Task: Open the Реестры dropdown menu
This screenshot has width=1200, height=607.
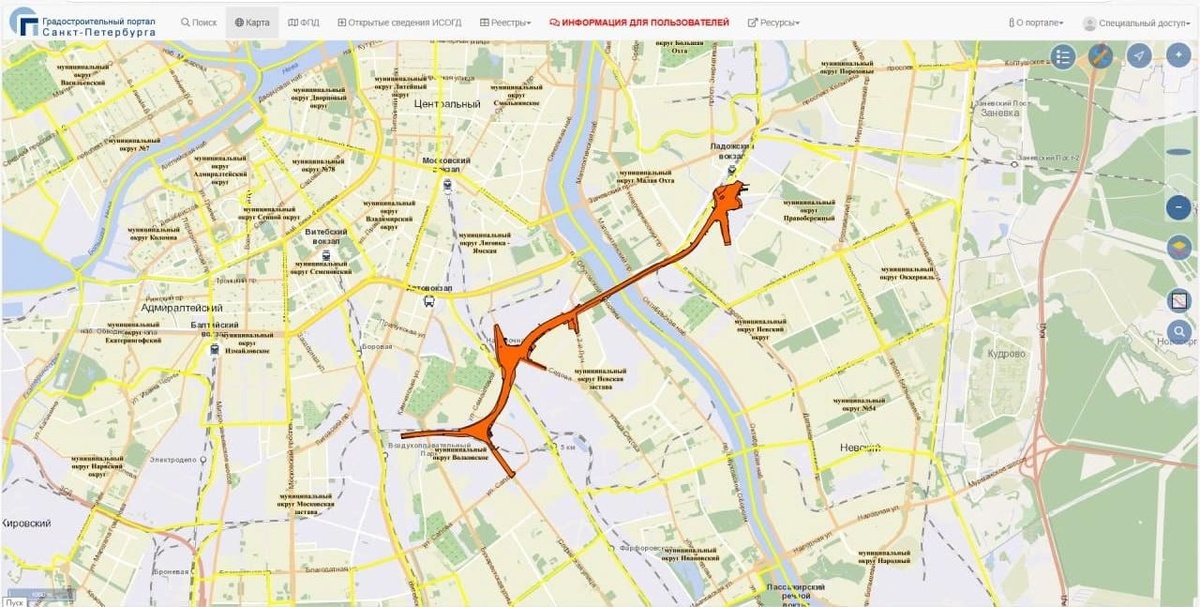Action: coord(505,22)
